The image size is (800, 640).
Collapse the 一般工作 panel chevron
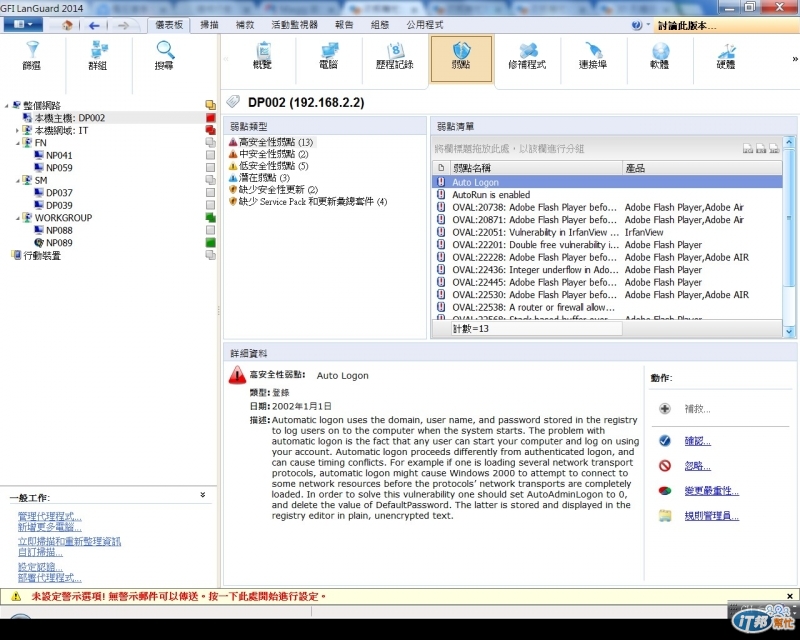click(x=203, y=495)
